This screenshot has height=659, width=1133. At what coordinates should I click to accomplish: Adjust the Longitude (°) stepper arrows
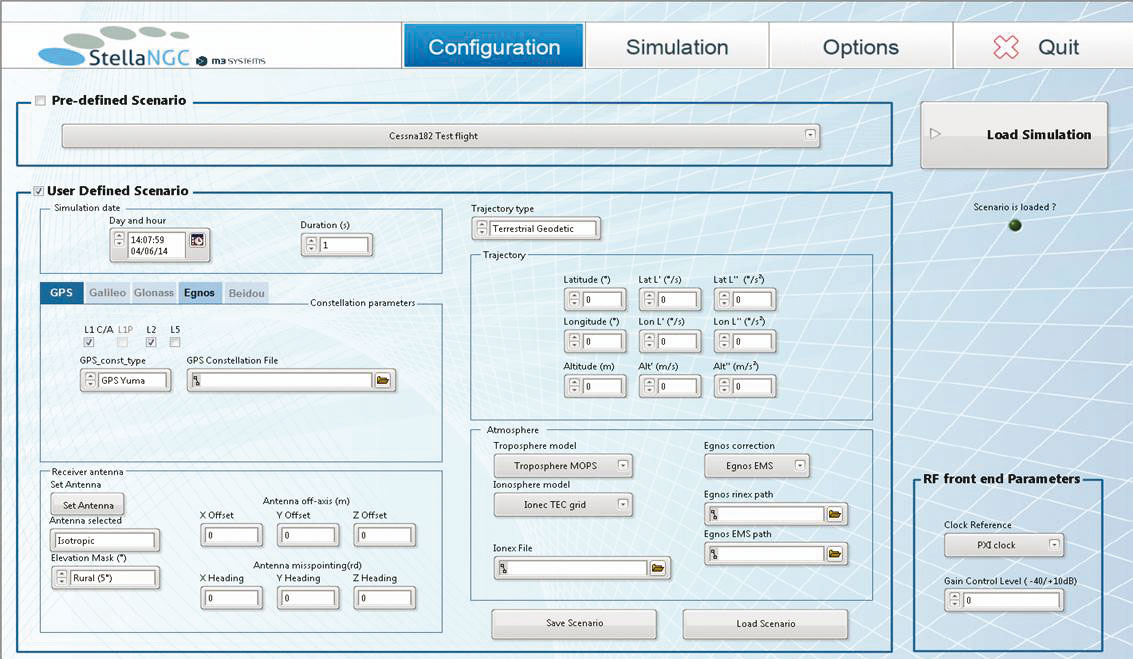click(x=574, y=341)
